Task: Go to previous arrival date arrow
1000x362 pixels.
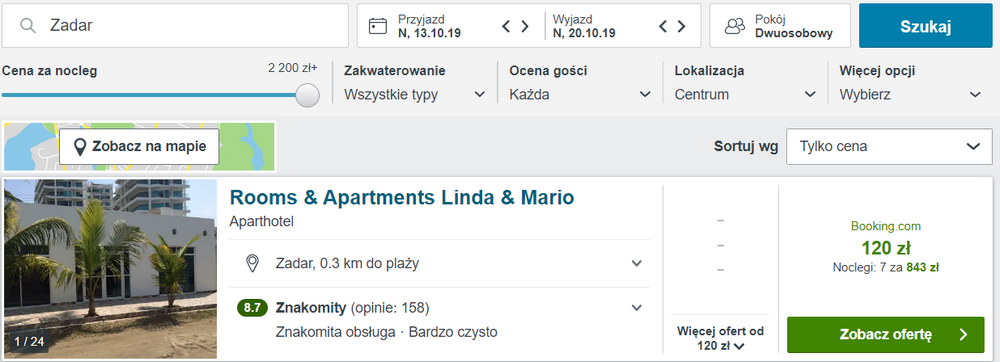Action: 506,26
